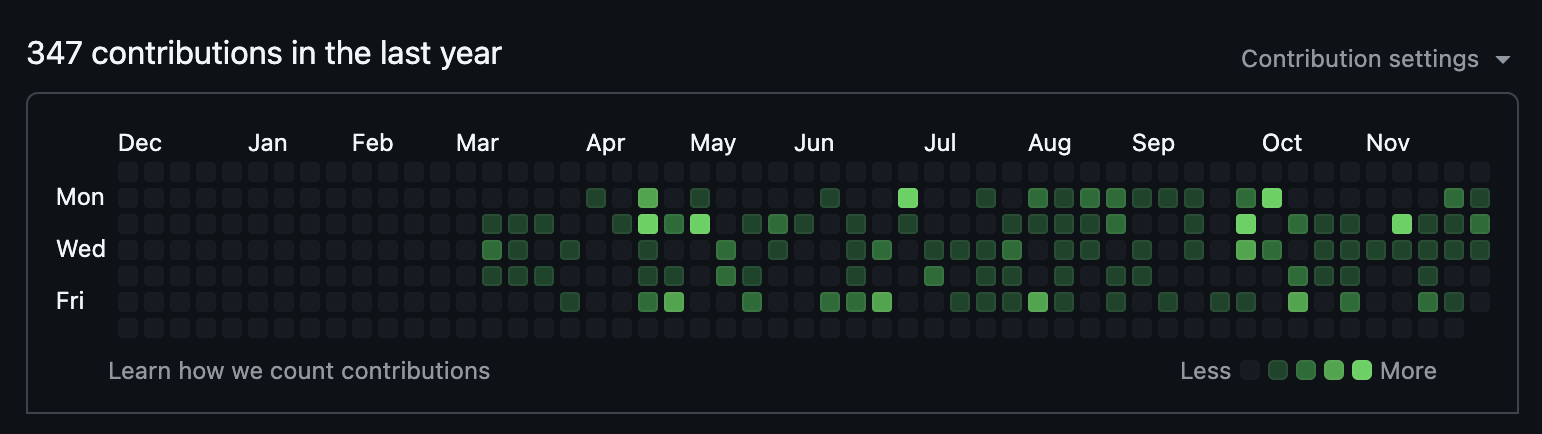Image resolution: width=1542 pixels, height=434 pixels.
Task: Click the 347 contributions in the last year heading
Action: [x=264, y=53]
